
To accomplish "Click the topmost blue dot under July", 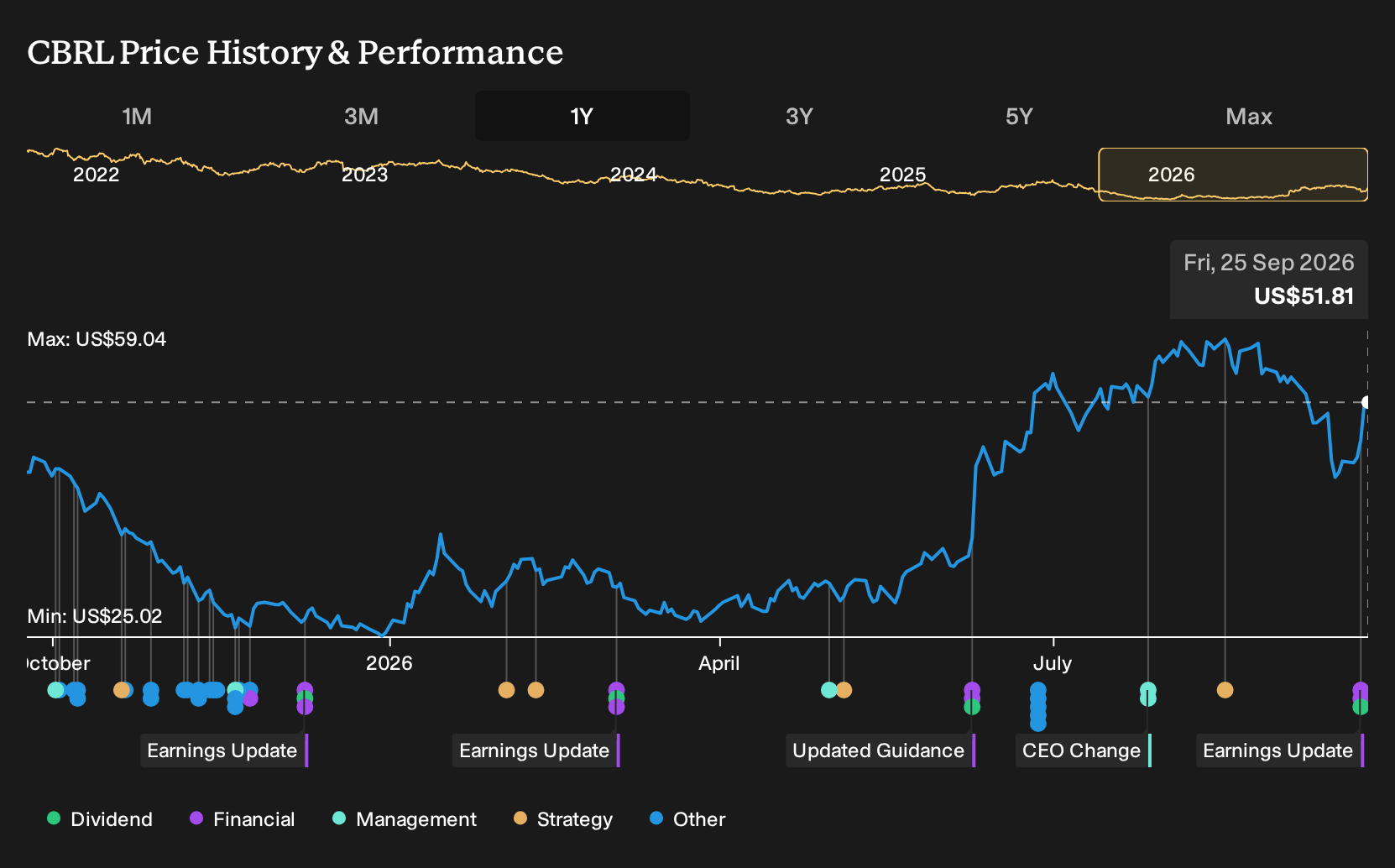I will 1038,690.
